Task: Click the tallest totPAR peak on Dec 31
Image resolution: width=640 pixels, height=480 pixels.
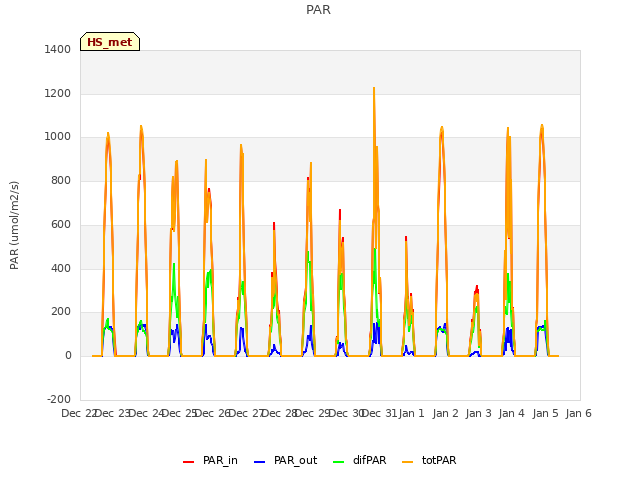Action: point(374,88)
